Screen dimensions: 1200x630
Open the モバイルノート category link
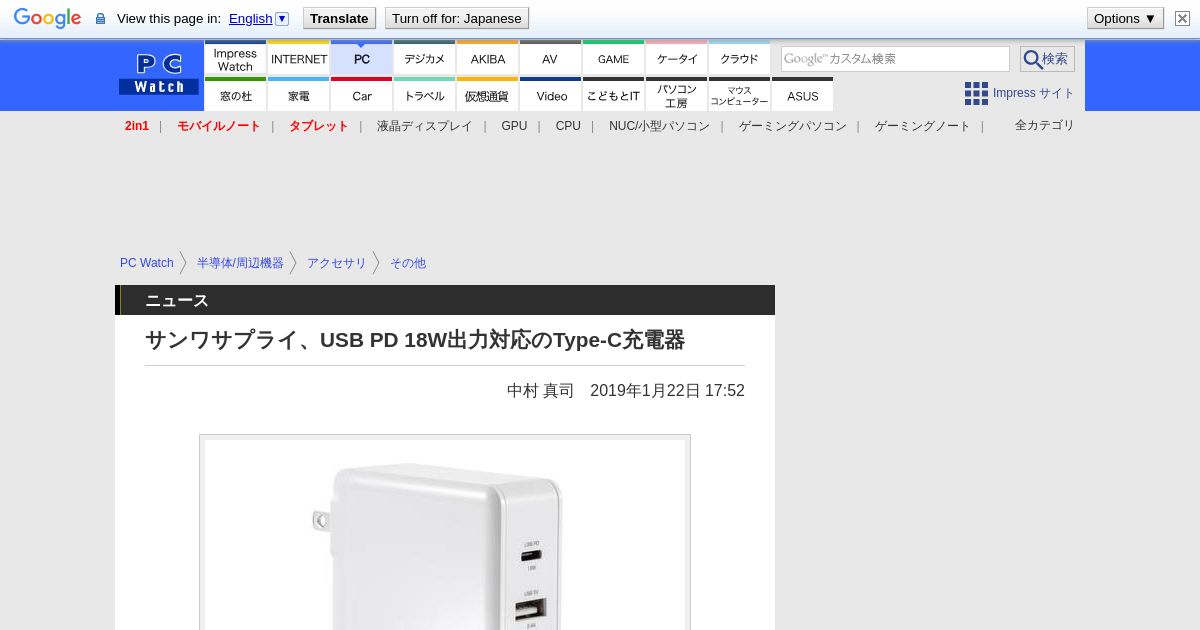click(x=218, y=126)
